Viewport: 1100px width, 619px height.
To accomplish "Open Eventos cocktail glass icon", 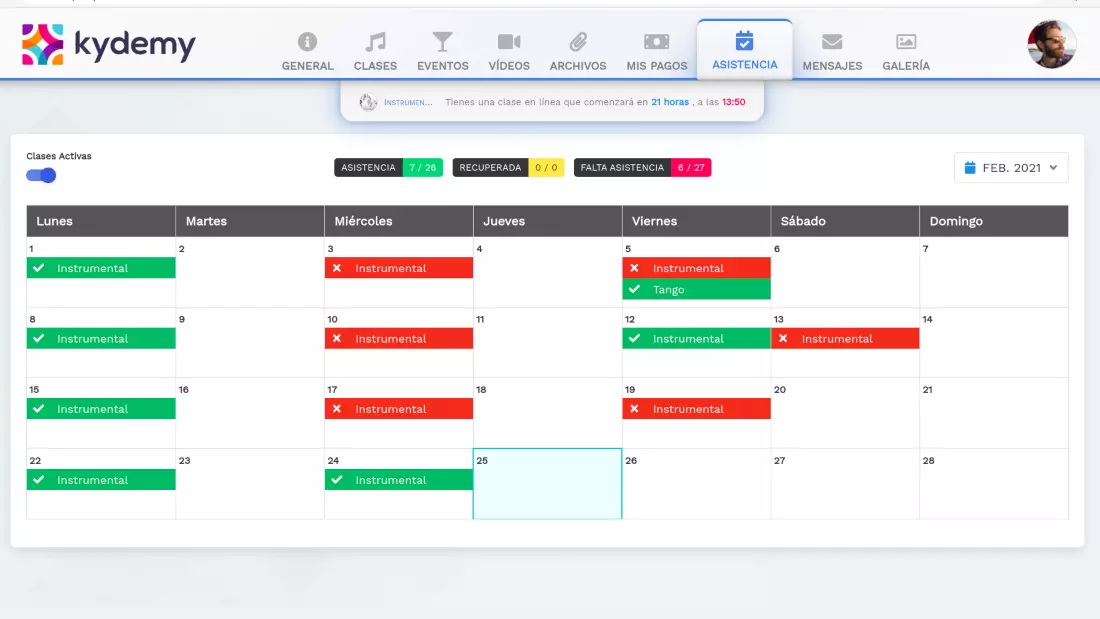I will coord(442,42).
